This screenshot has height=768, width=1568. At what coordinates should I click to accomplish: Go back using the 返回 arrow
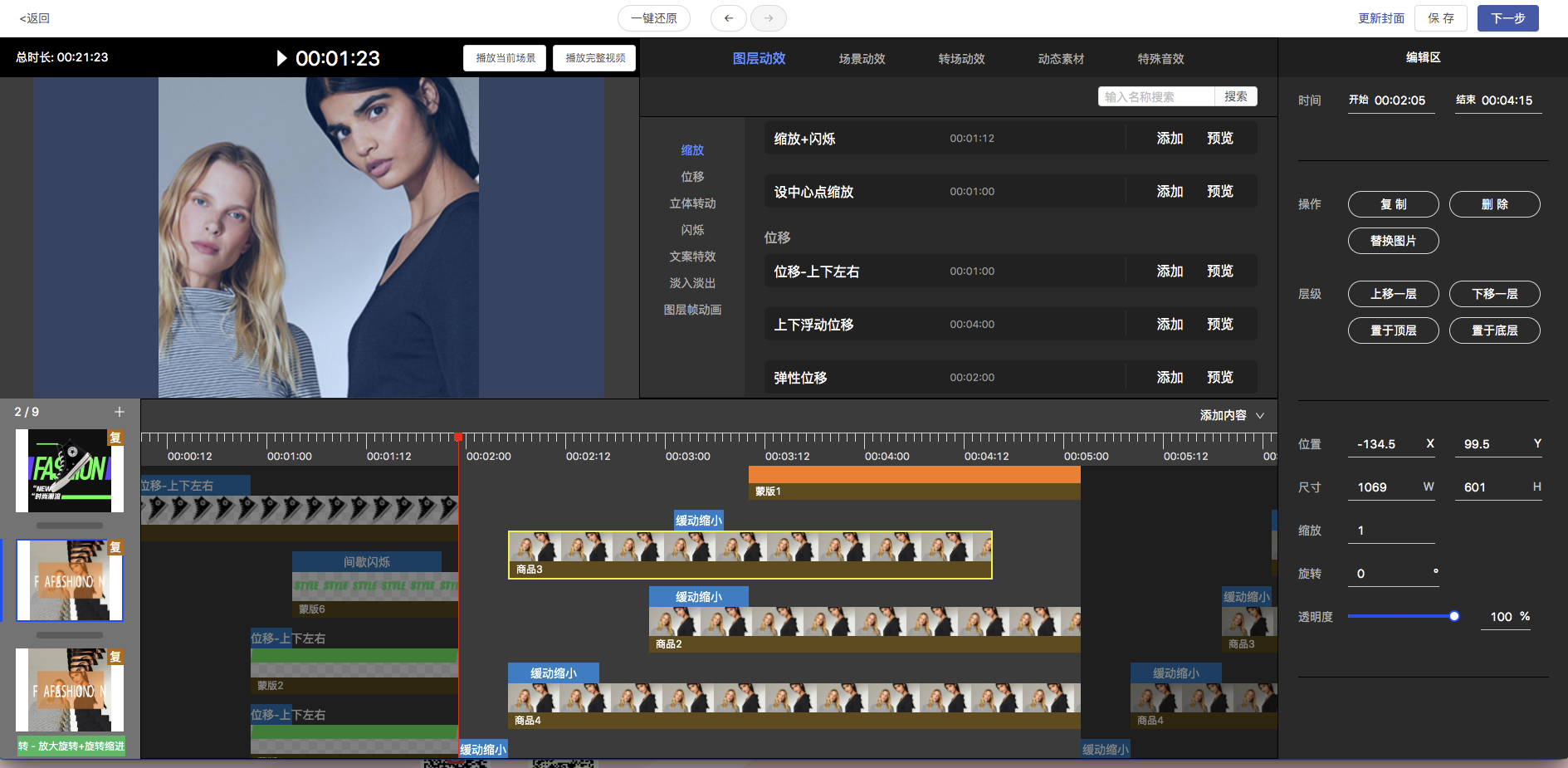[x=34, y=18]
